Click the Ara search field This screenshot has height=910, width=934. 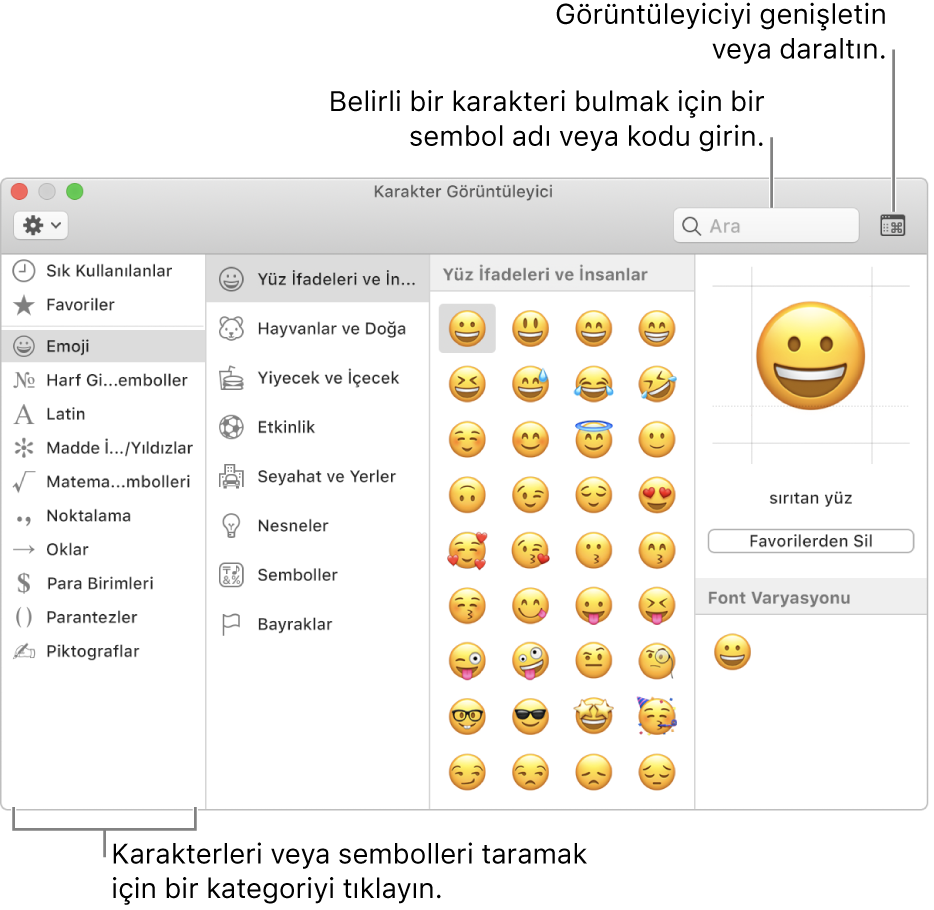(766, 226)
